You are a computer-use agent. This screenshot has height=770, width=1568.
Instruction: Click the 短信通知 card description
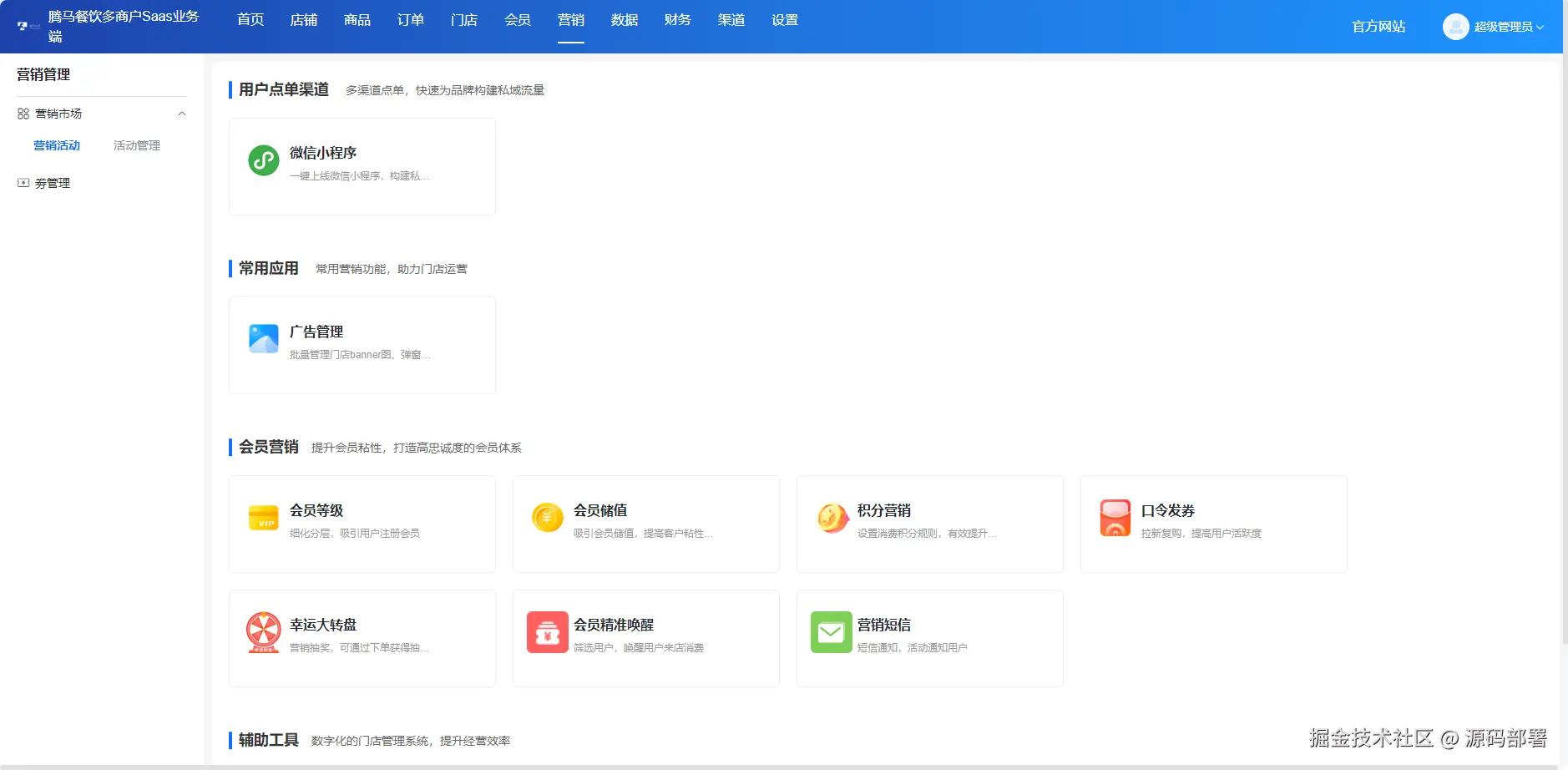click(913, 647)
